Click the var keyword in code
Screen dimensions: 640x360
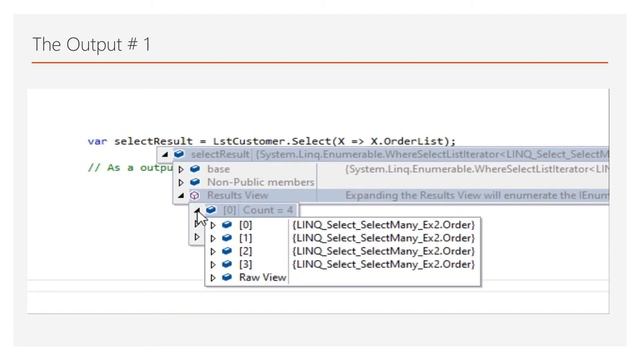click(97, 141)
